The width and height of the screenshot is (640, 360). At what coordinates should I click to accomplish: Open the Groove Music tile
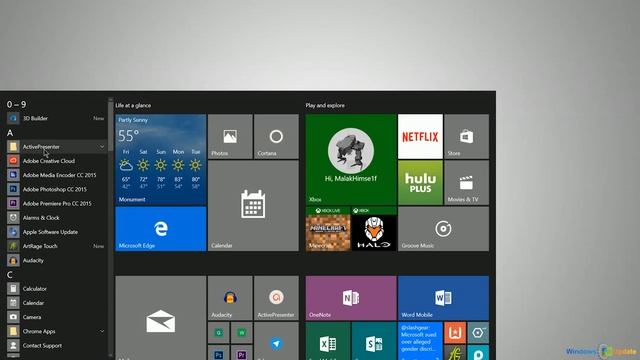coord(444,229)
